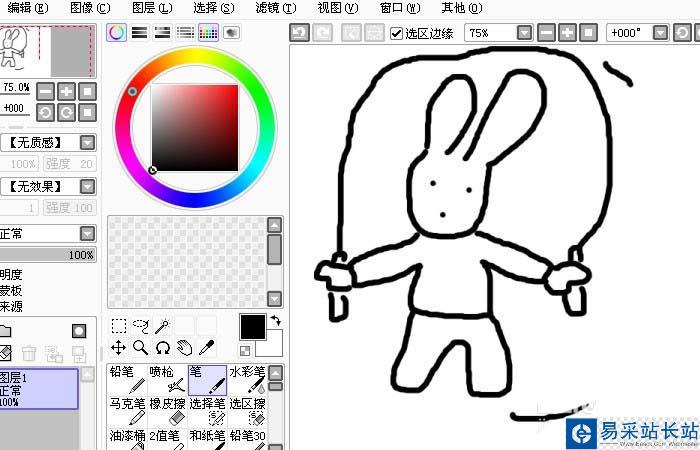The width and height of the screenshot is (700, 450).
Task: Click zoom in plus in top toolbar
Action: click(567, 33)
